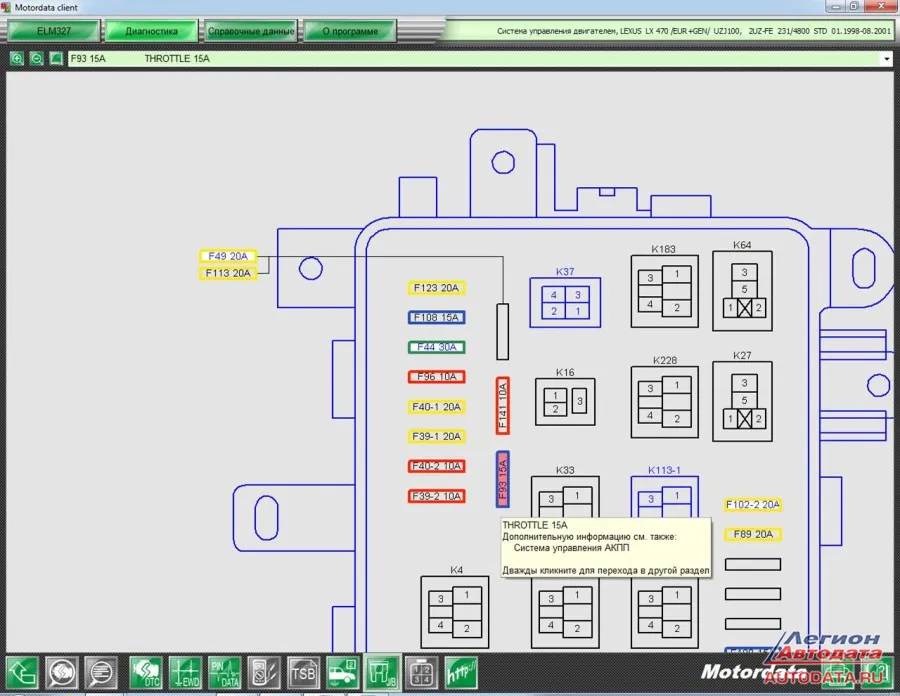Click the engine search magnifier icon
The width and height of the screenshot is (900, 696).
coord(61,672)
